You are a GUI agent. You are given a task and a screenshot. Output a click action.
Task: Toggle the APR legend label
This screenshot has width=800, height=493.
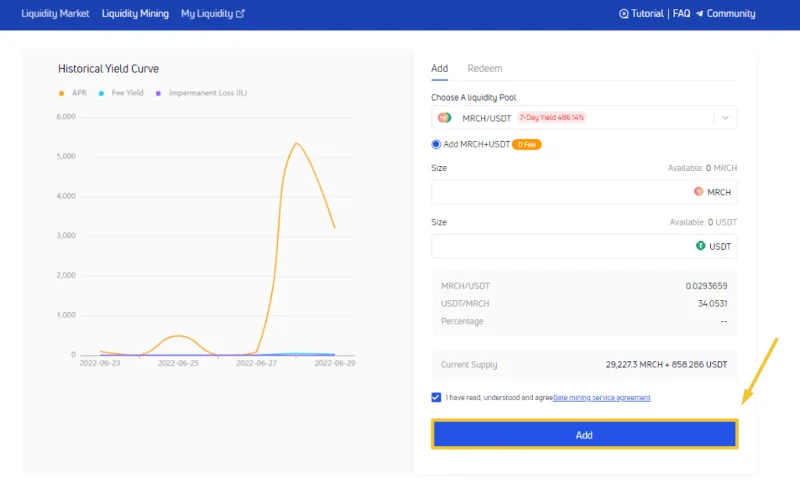point(79,93)
